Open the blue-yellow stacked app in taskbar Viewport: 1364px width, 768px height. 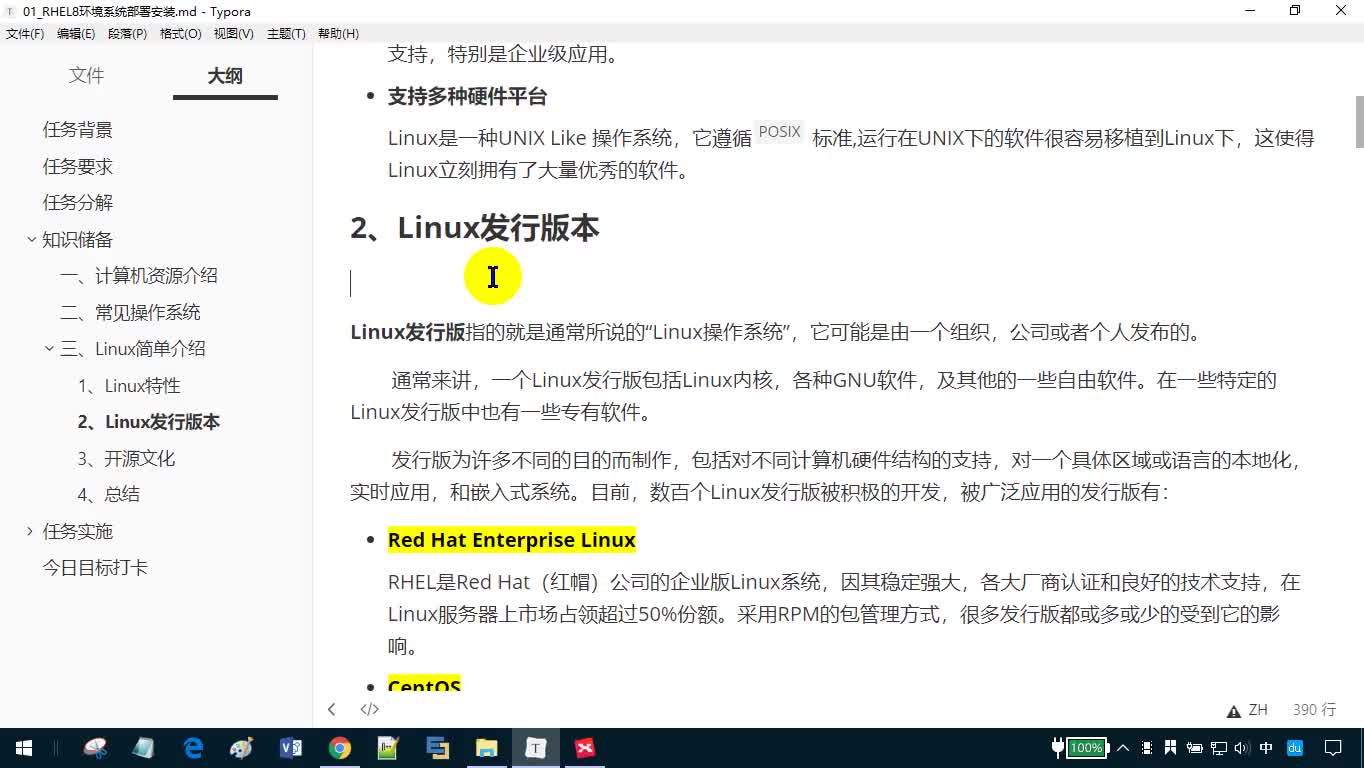tap(438, 748)
